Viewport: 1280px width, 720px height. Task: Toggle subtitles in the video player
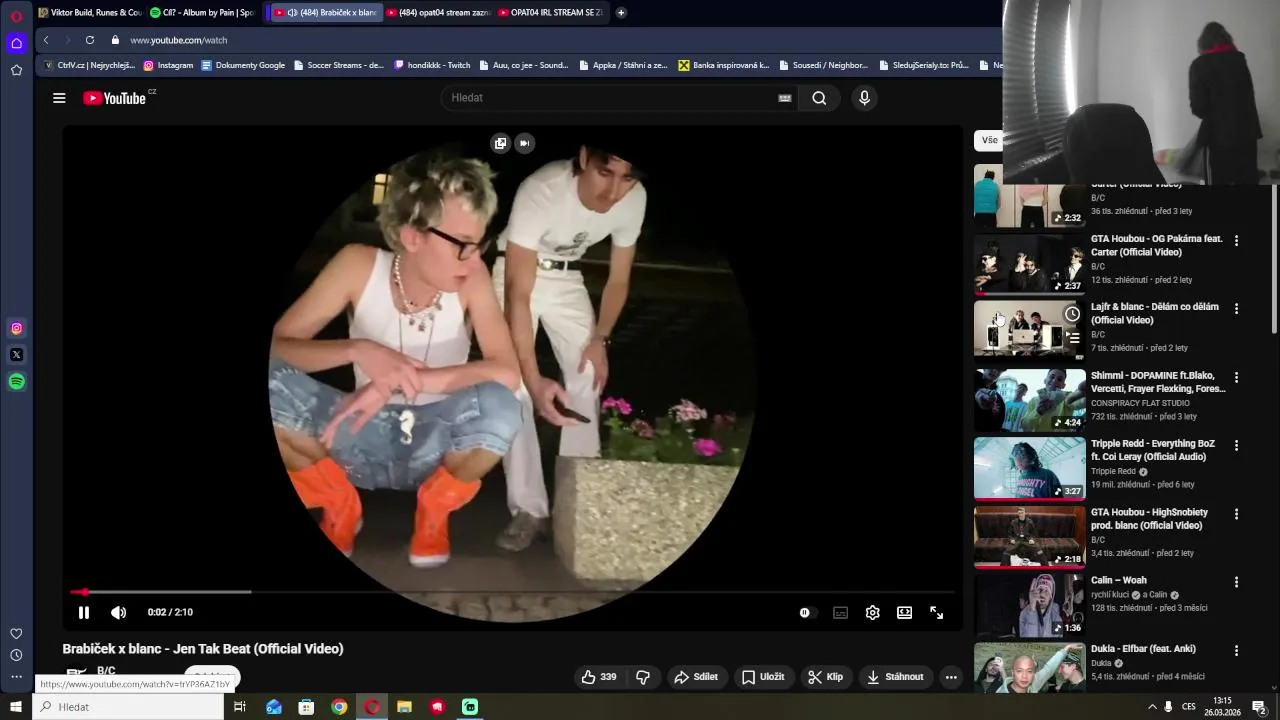(x=840, y=613)
